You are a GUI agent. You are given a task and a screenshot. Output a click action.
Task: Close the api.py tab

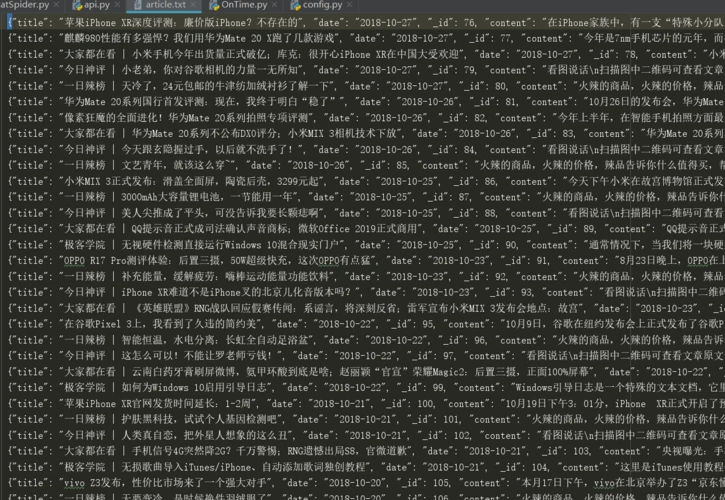click(x=117, y=5)
